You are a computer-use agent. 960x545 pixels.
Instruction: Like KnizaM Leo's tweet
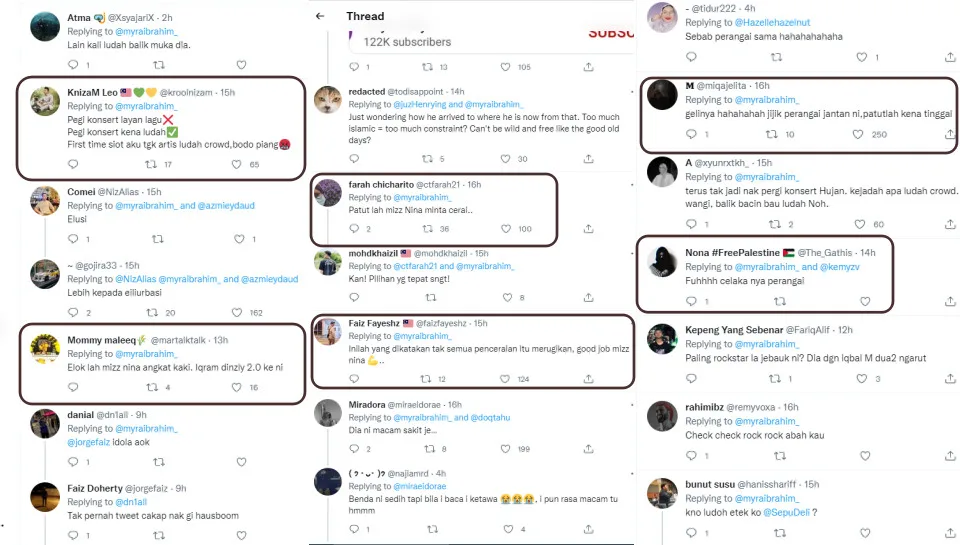(240, 164)
